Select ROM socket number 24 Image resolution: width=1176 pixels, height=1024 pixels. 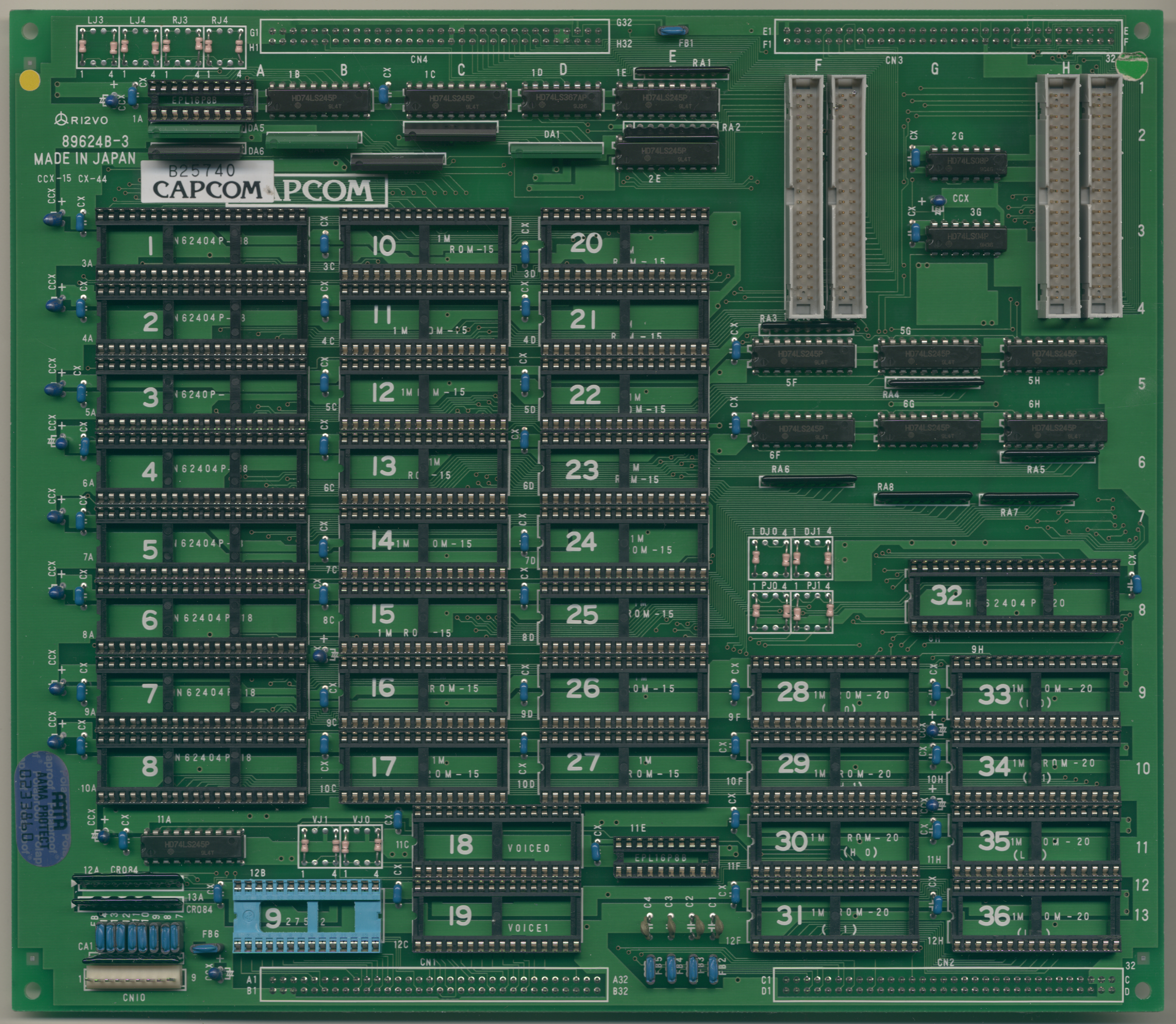(625, 543)
